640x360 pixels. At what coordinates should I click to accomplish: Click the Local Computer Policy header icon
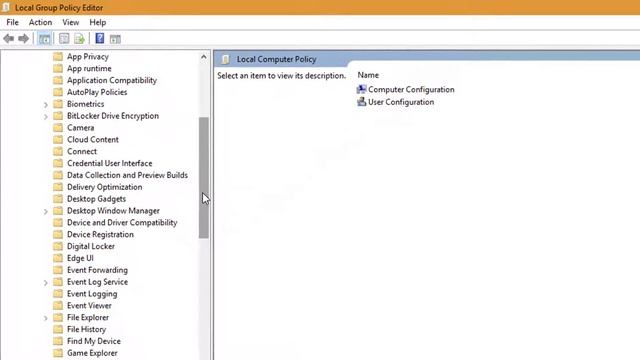coord(226,60)
